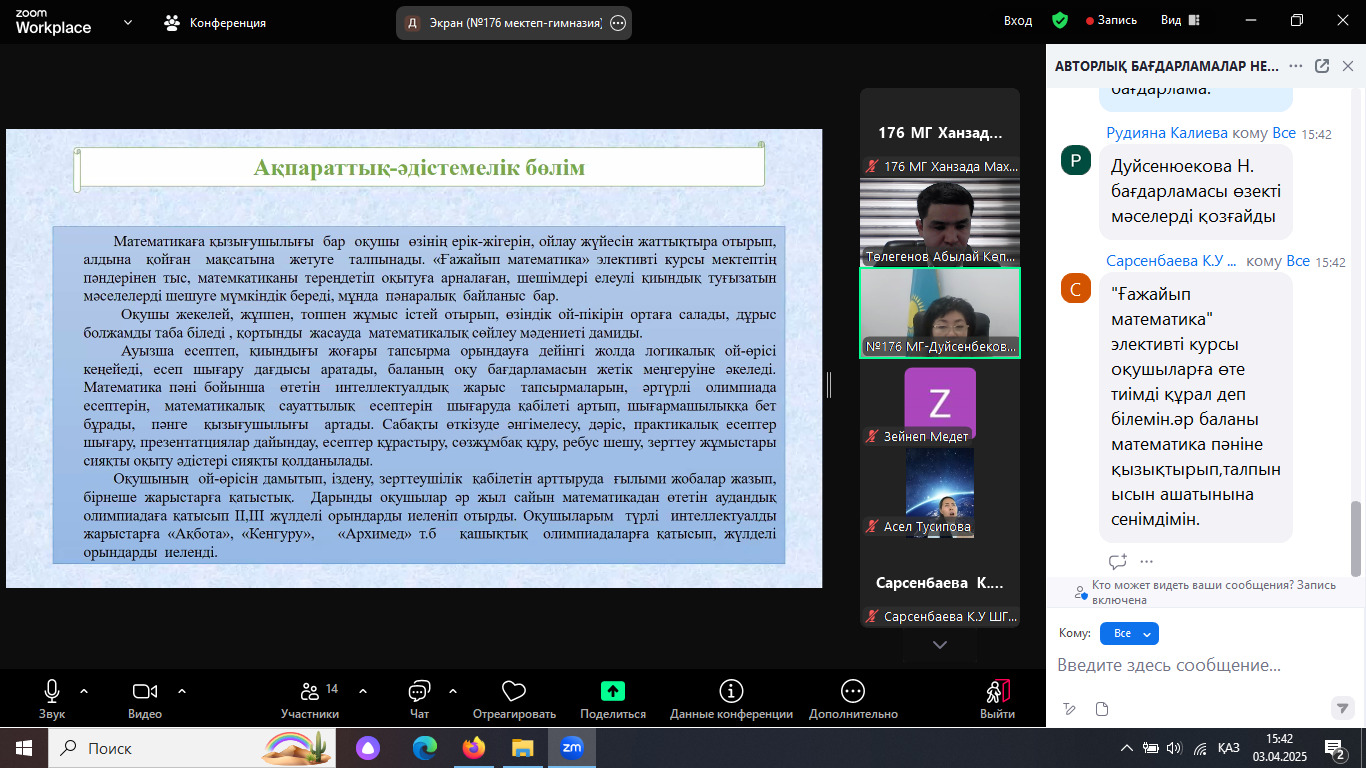Open the Participants panel (Участники)
The height and width of the screenshot is (768, 1366).
[310, 692]
